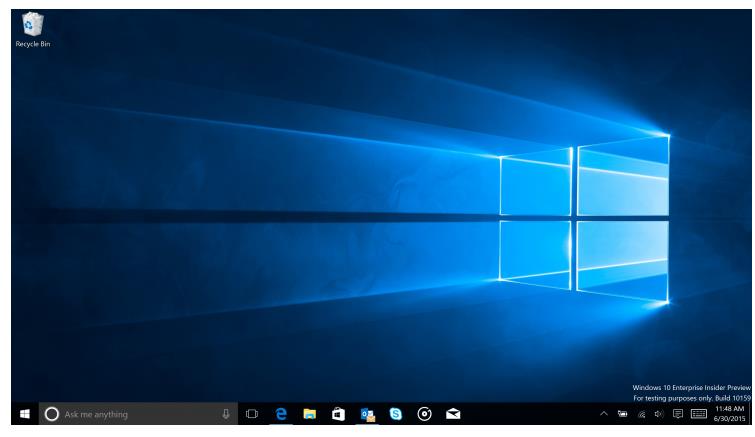This screenshot has width=755, height=437.
Task: Launch Microsoft Edge from the taskbar
Action: (282, 413)
